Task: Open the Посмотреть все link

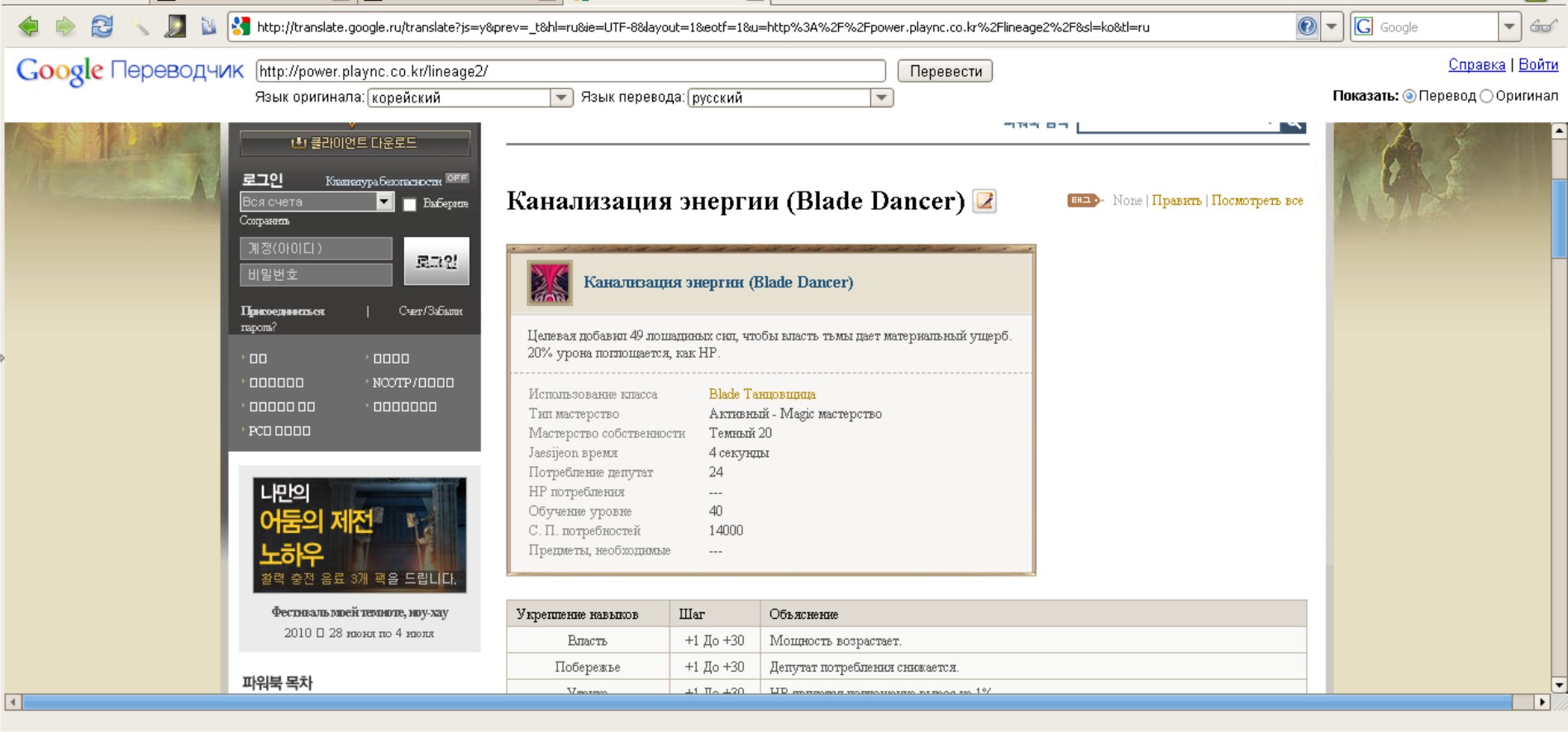Action: pos(1257,200)
